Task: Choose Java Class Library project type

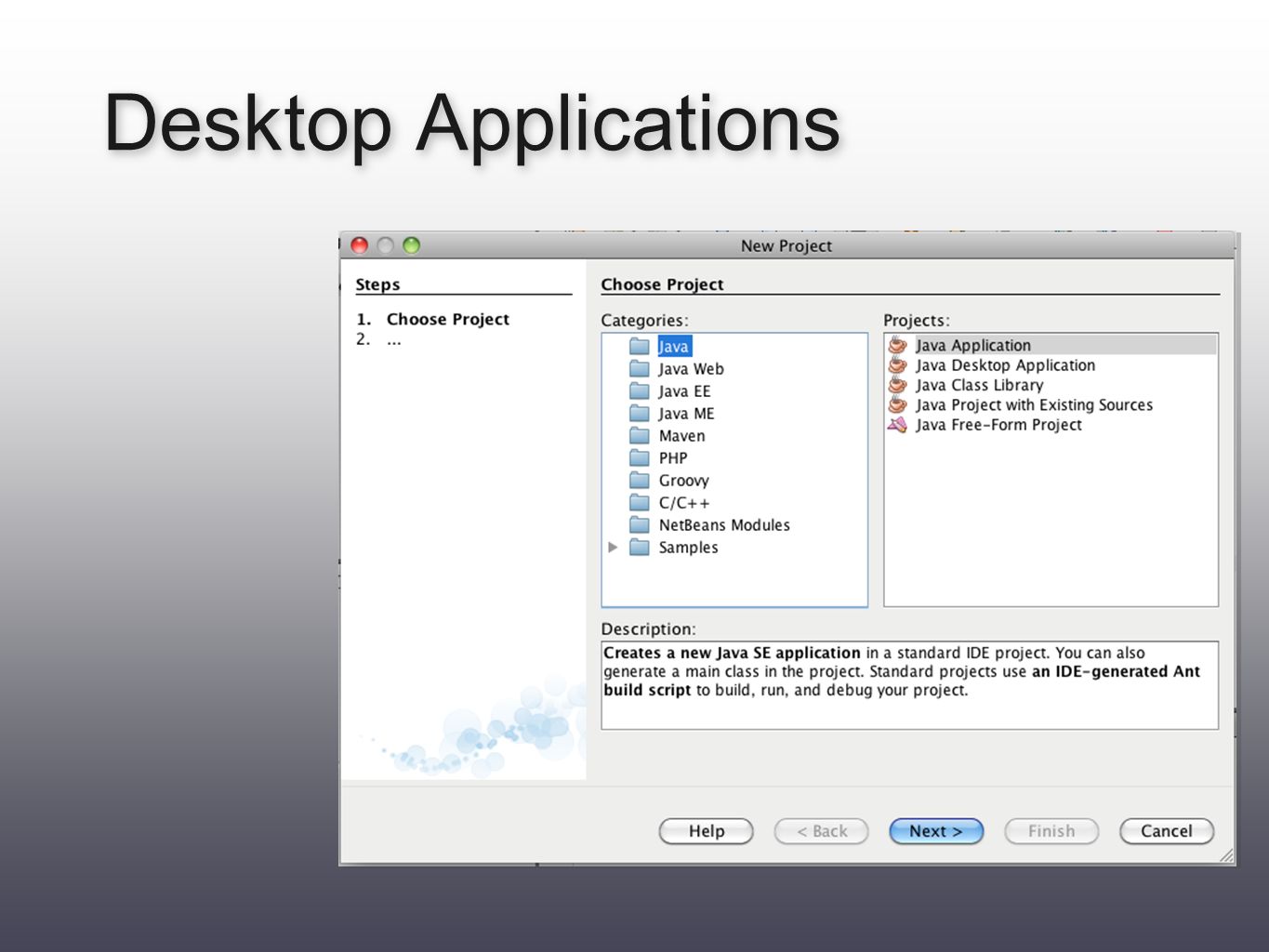Action: click(979, 385)
